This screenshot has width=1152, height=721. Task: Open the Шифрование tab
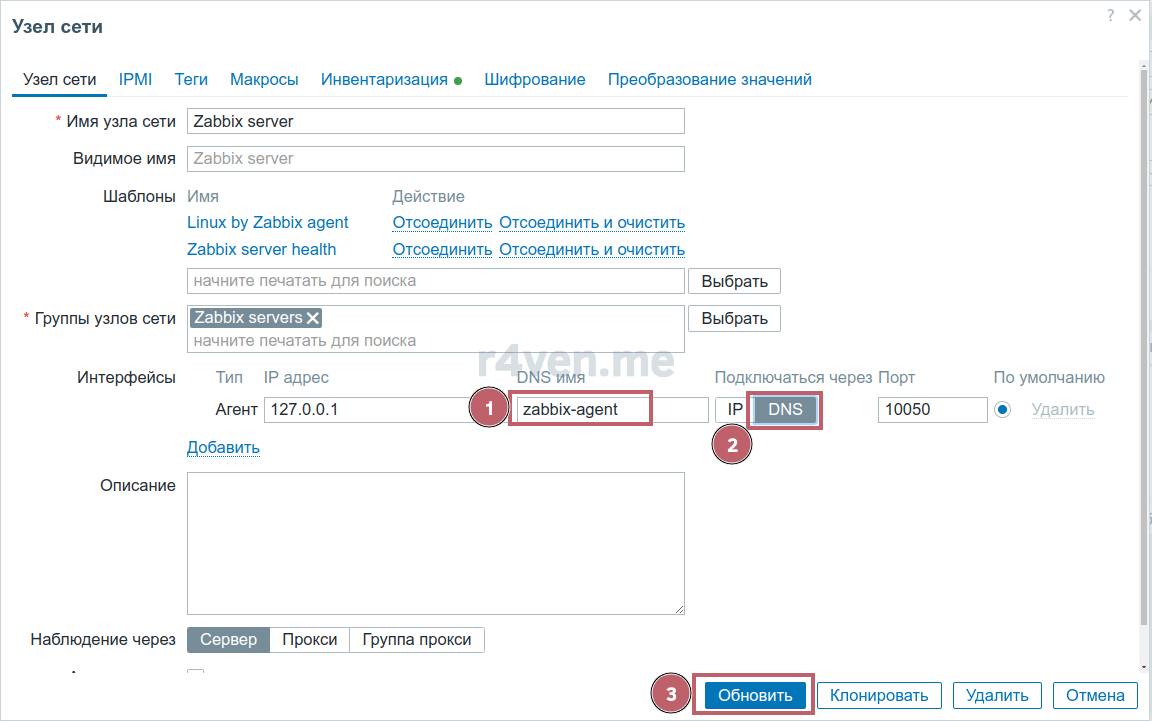pos(534,79)
